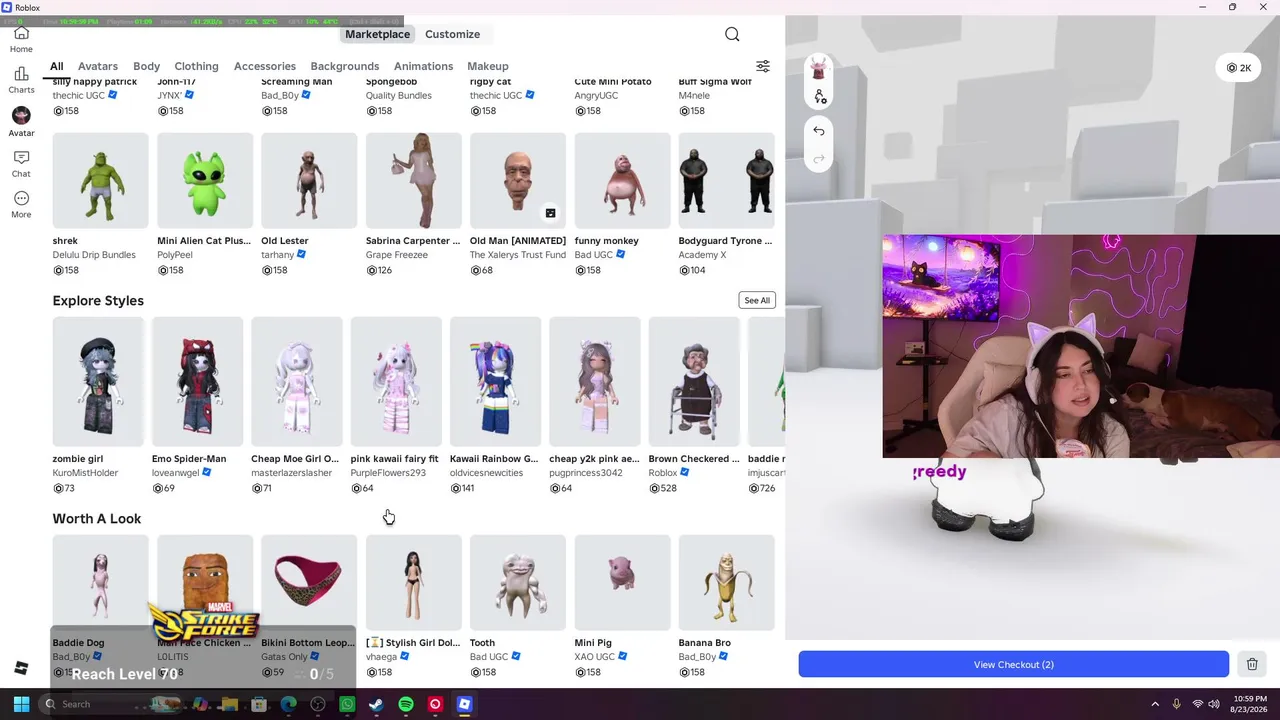Switch to the Marketplace tab
This screenshot has width=1280, height=720.
click(x=377, y=34)
